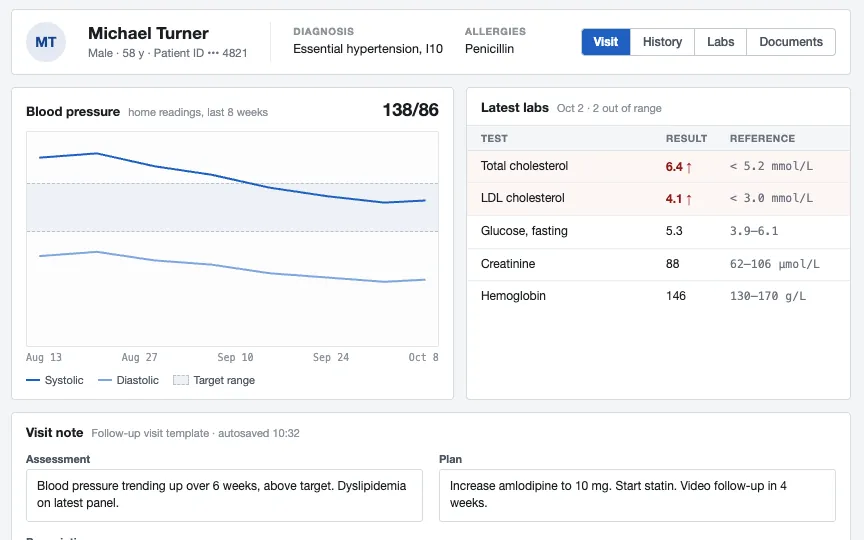Image resolution: width=864 pixels, height=540 pixels.
Task: Click 'home readings, last 8 weeks' subtitle
Action: pyautogui.click(x=198, y=112)
